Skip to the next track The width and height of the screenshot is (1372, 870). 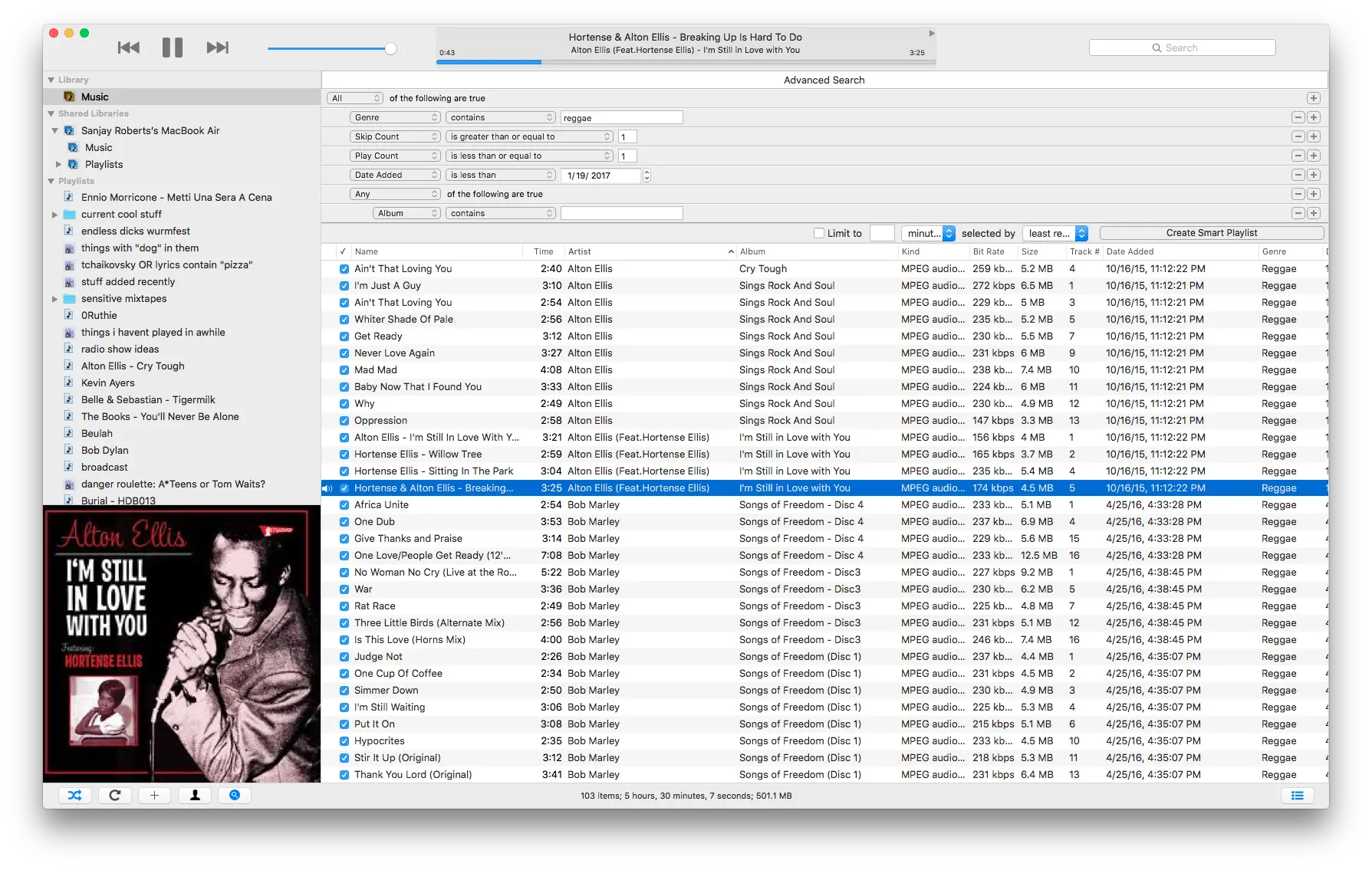(x=217, y=47)
